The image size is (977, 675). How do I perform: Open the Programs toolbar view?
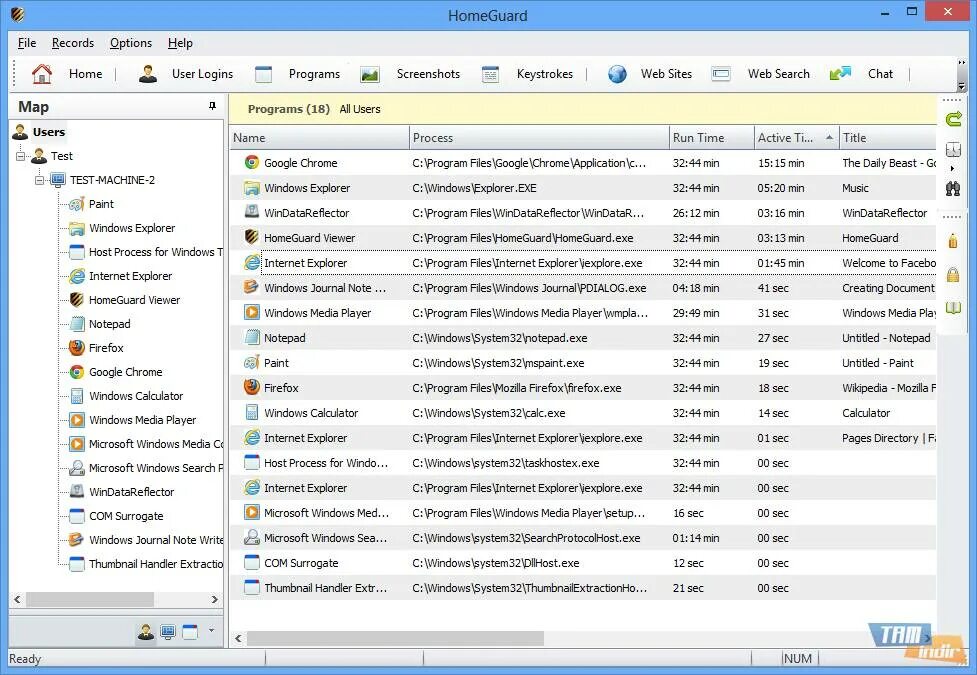point(297,74)
